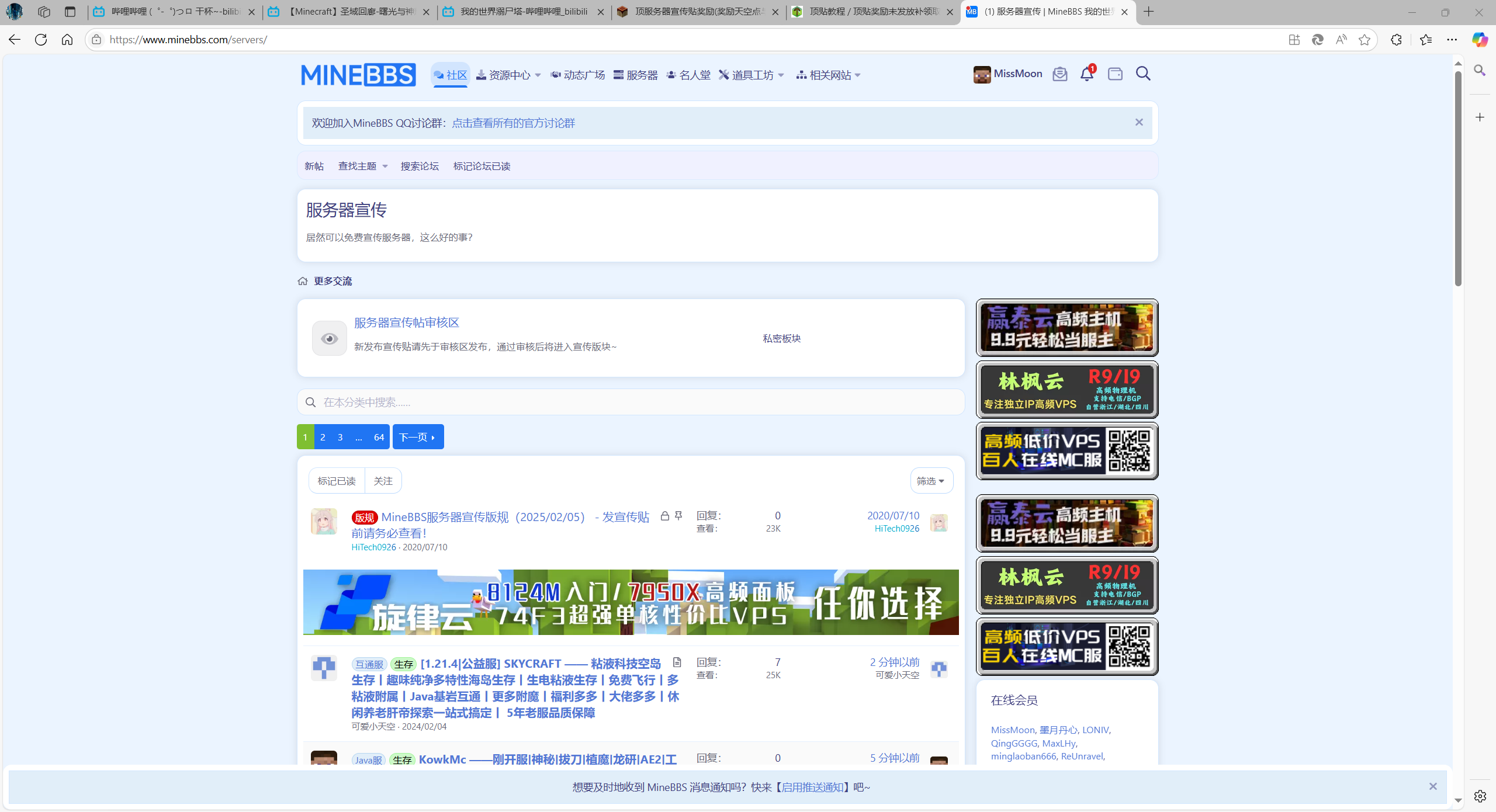The image size is (1496, 812).
Task: Click the favorite star in address bar
Action: pyautogui.click(x=1365, y=40)
